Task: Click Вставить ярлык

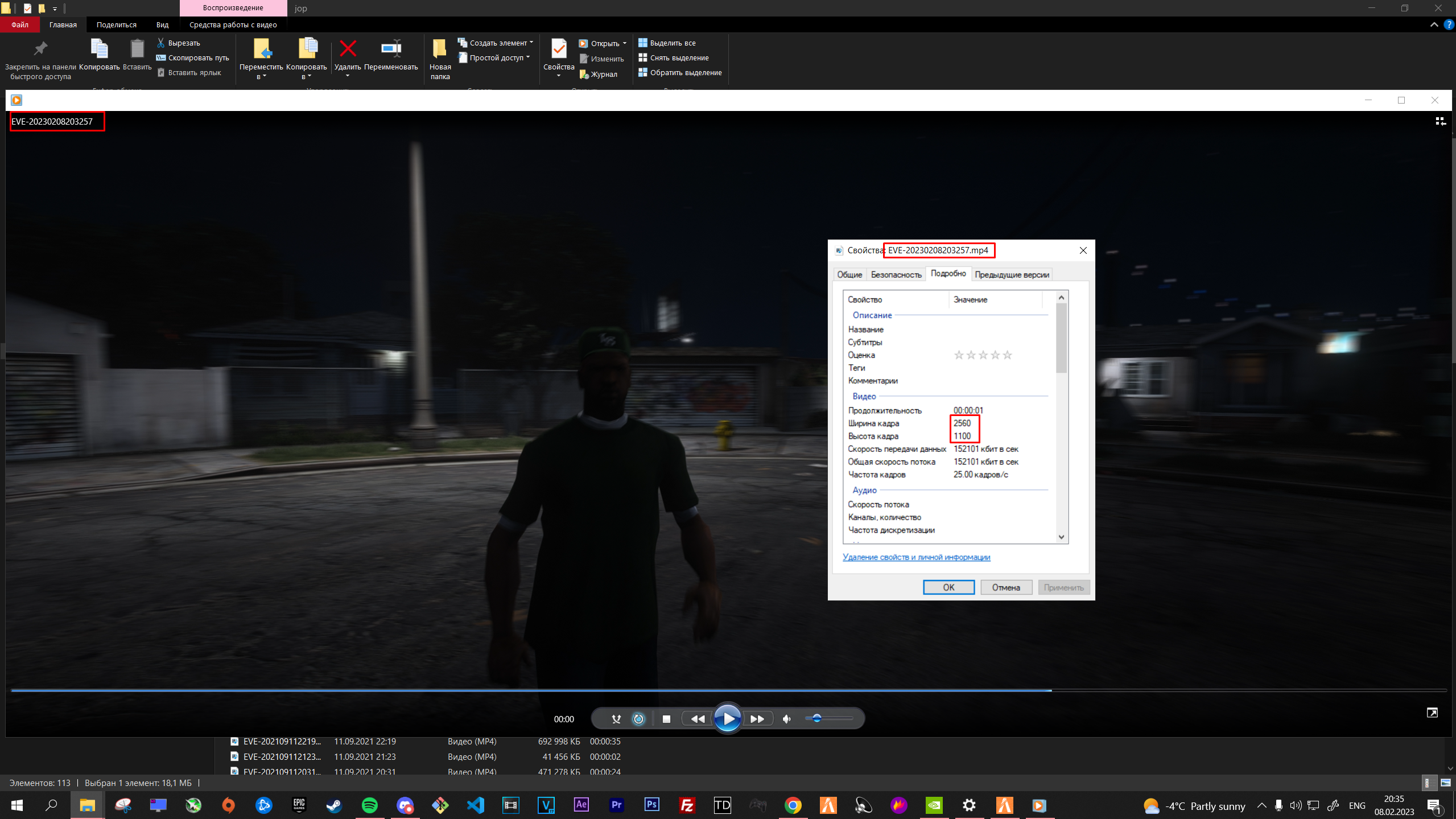Action: pyautogui.click(x=189, y=72)
